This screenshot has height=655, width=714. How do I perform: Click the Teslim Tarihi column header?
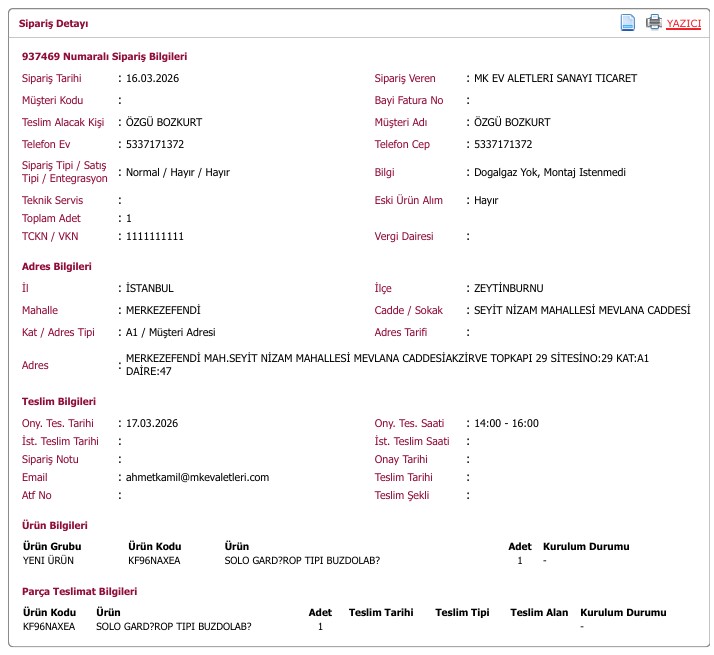pos(381,612)
